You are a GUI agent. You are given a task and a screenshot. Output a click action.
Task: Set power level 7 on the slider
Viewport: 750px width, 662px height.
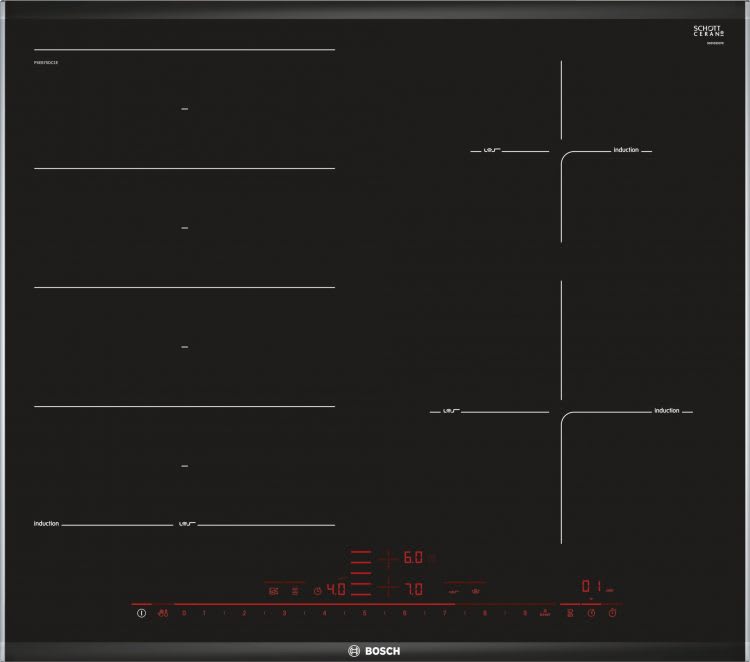point(444,613)
